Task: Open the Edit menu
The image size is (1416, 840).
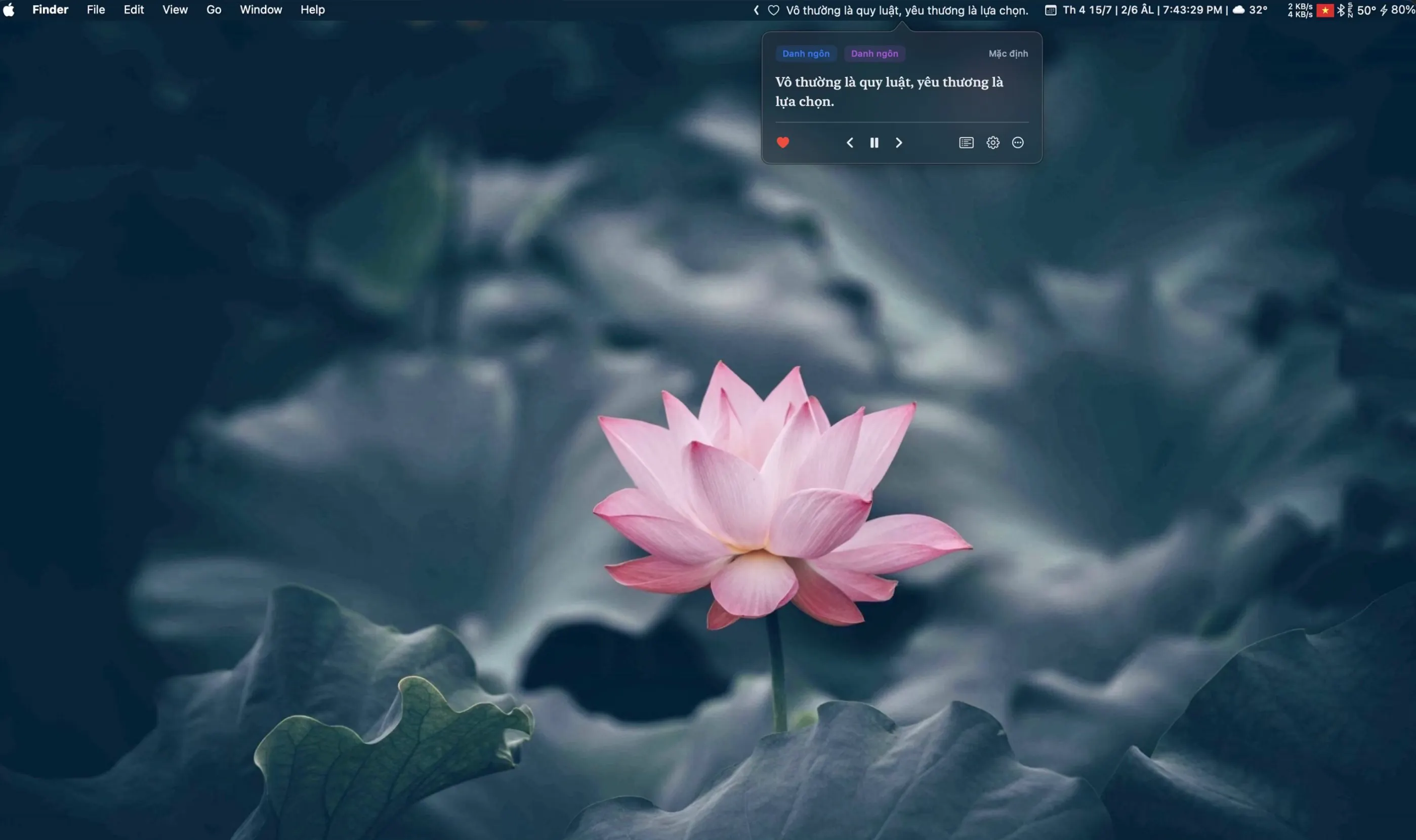Action: 134,10
